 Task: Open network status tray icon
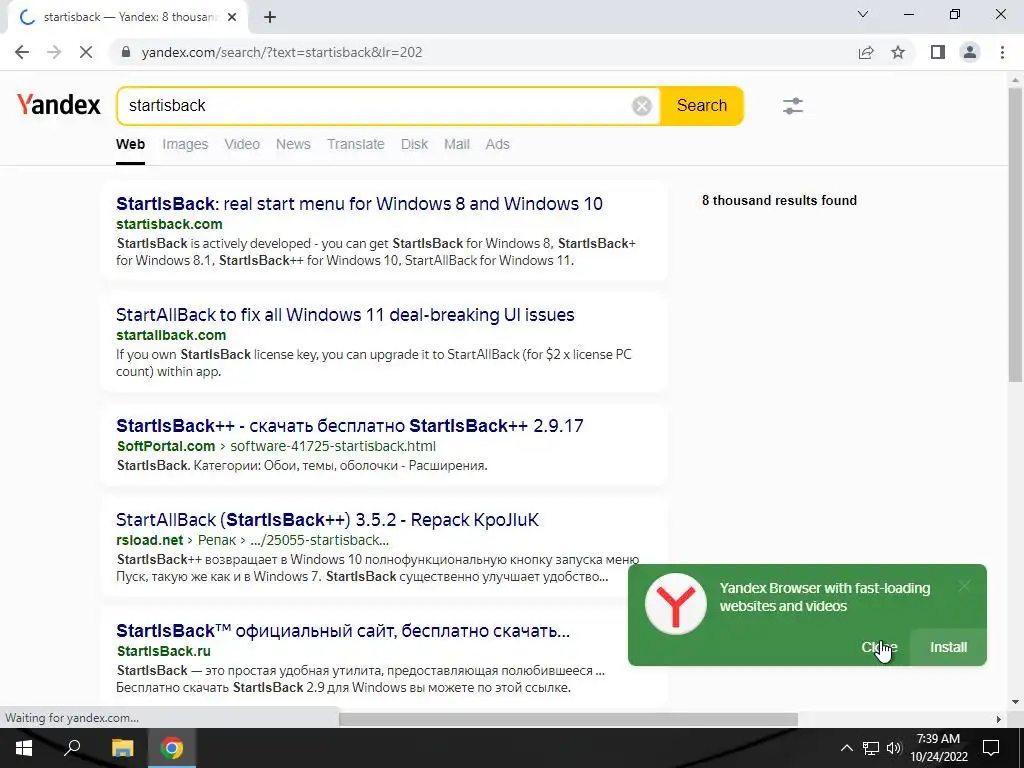pos(871,748)
